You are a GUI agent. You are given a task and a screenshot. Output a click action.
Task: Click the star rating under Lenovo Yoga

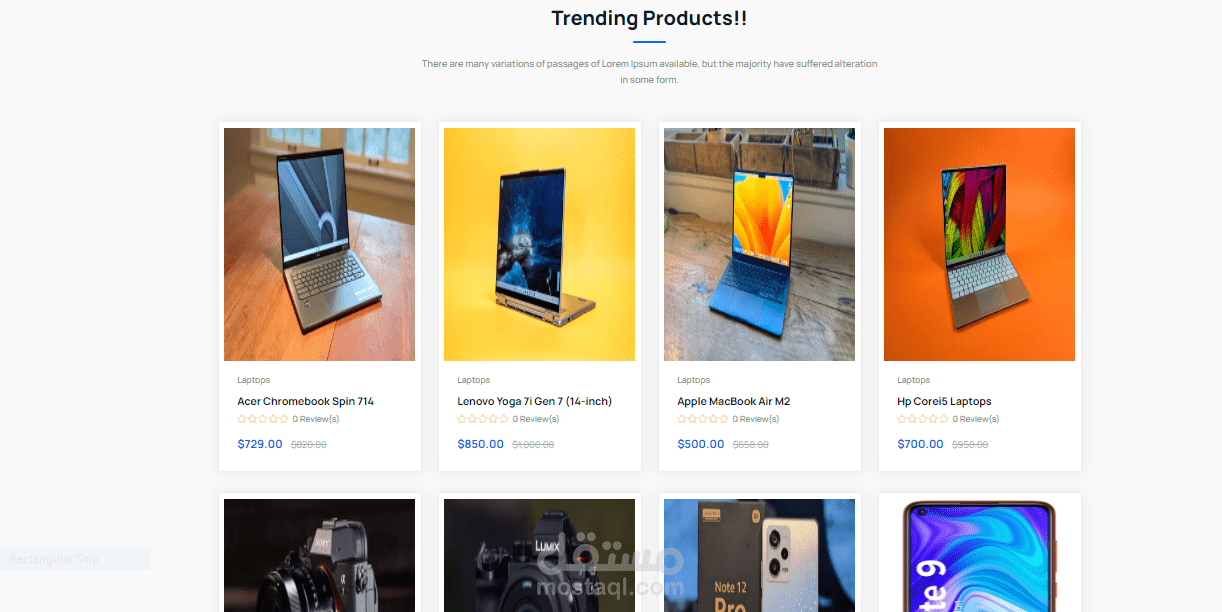tap(483, 419)
